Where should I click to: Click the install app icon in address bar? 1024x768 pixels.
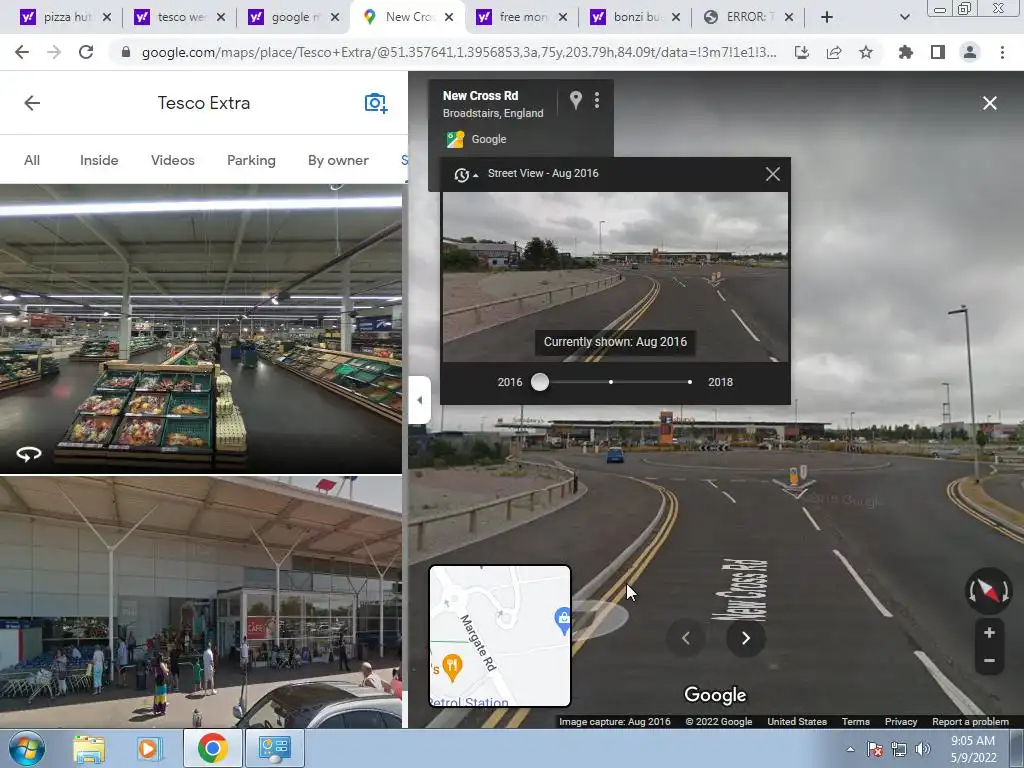click(802, 52)
